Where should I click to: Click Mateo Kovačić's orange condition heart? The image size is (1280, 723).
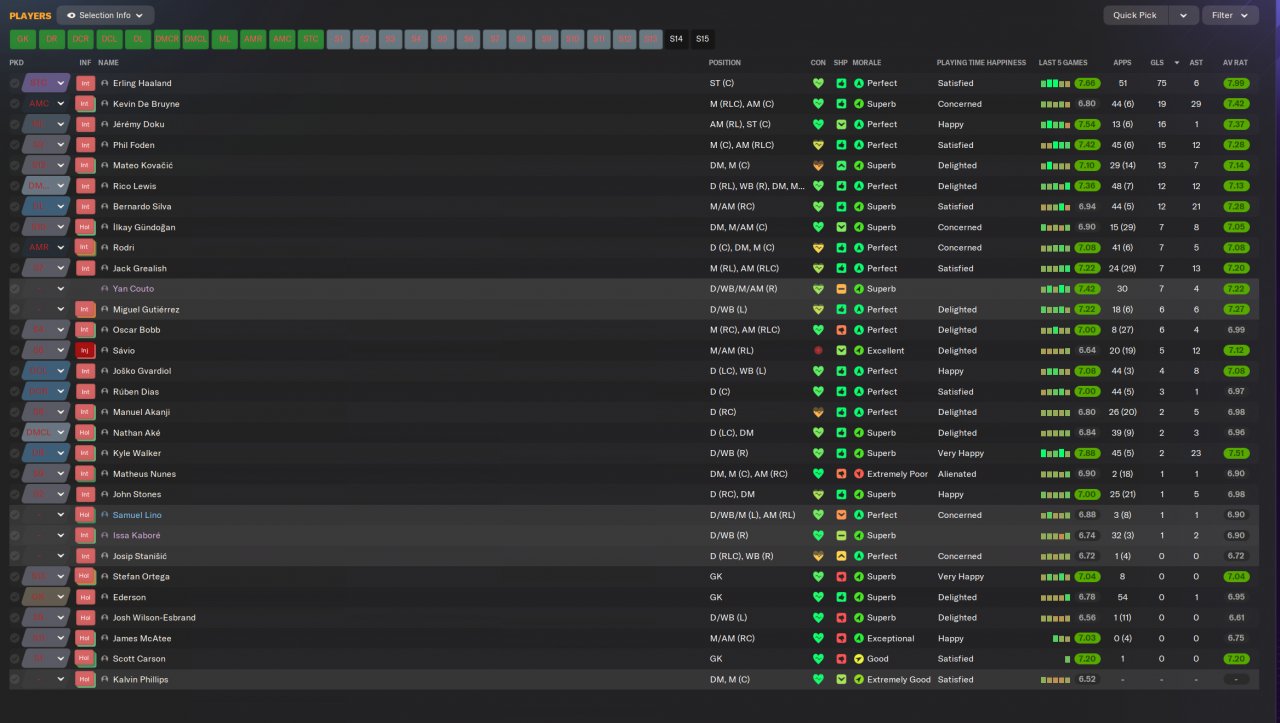point(818,166)
